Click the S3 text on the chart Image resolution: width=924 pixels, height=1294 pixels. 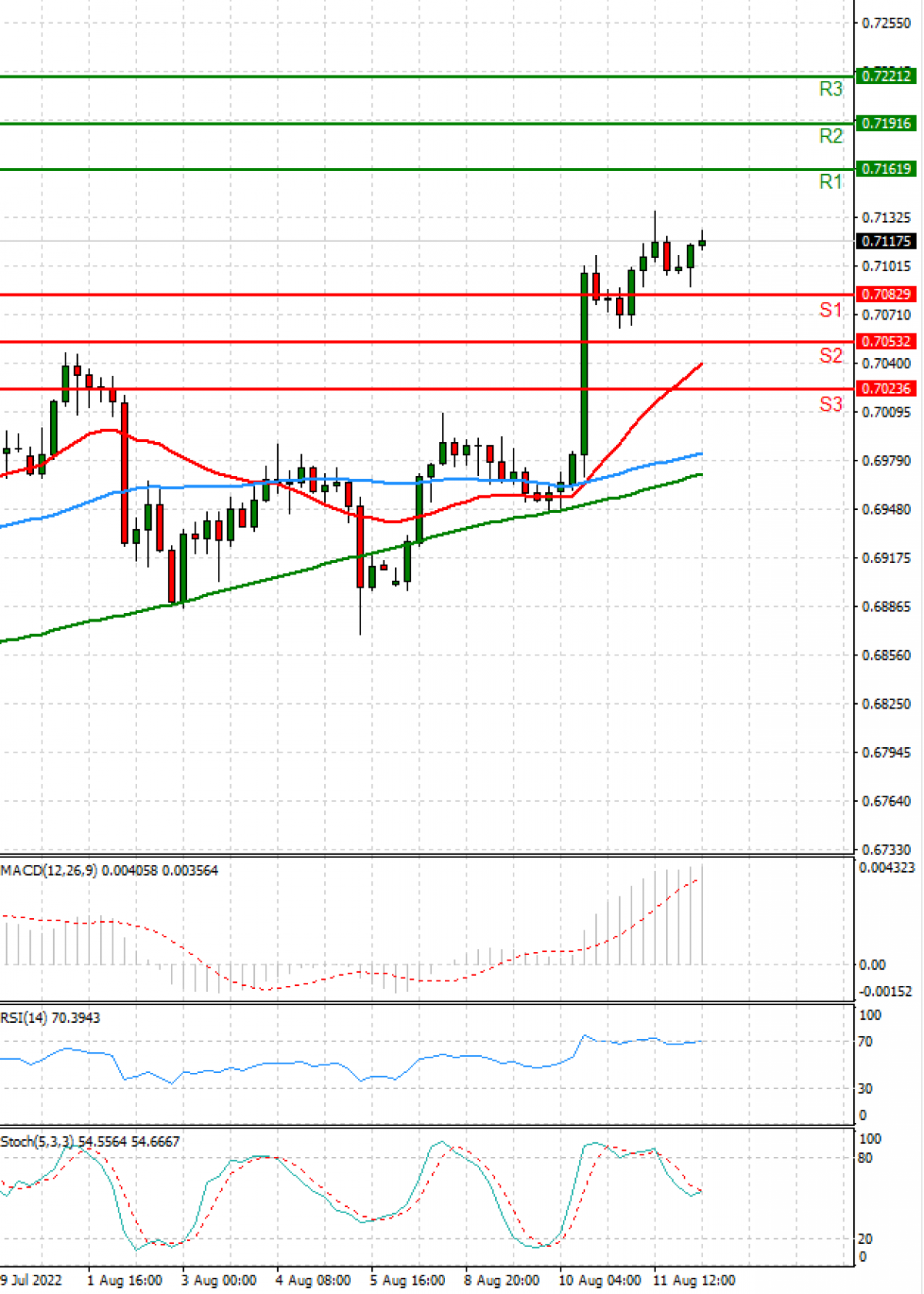831,404
